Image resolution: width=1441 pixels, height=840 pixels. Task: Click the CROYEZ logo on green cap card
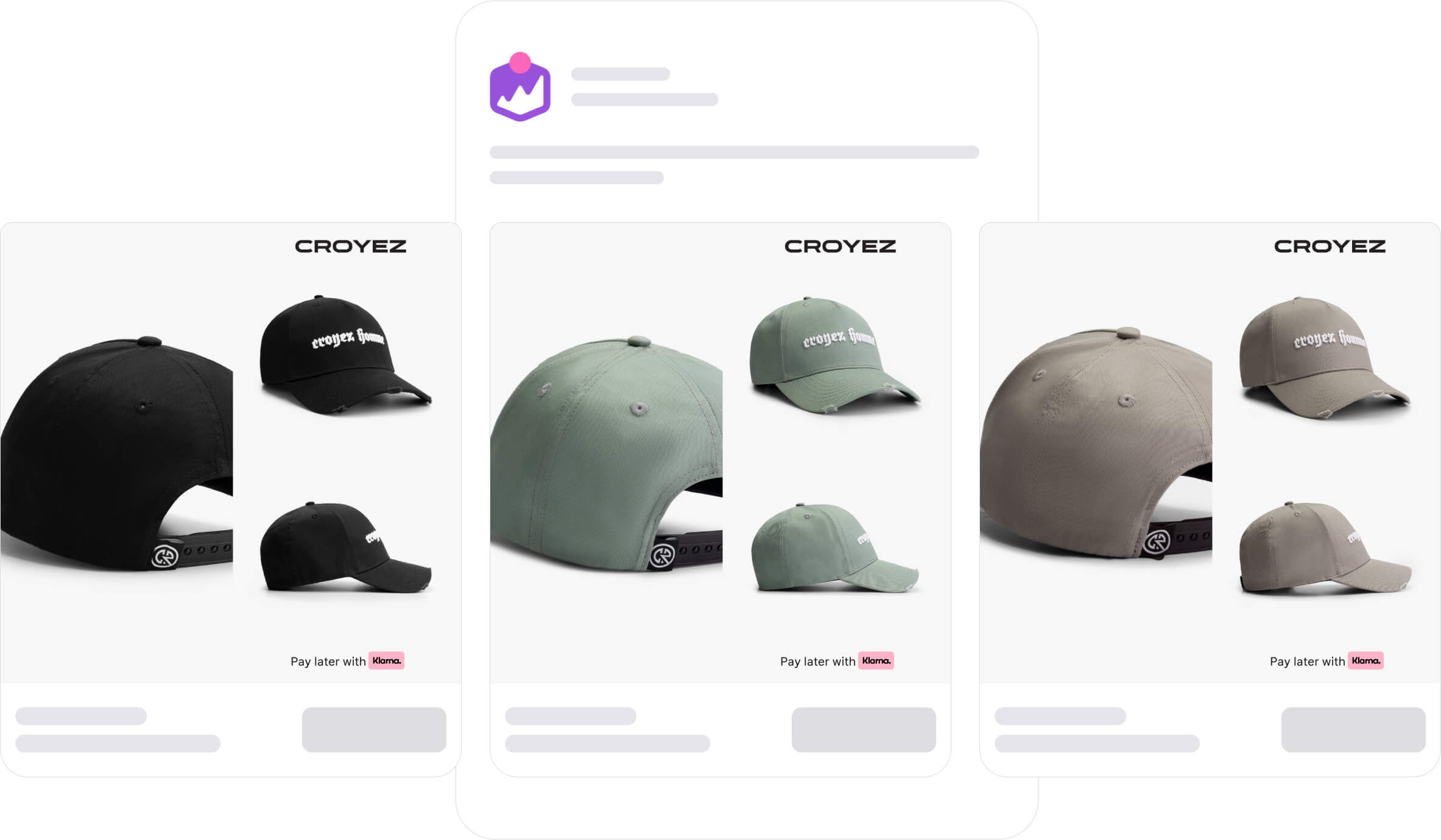coord(840,247)
